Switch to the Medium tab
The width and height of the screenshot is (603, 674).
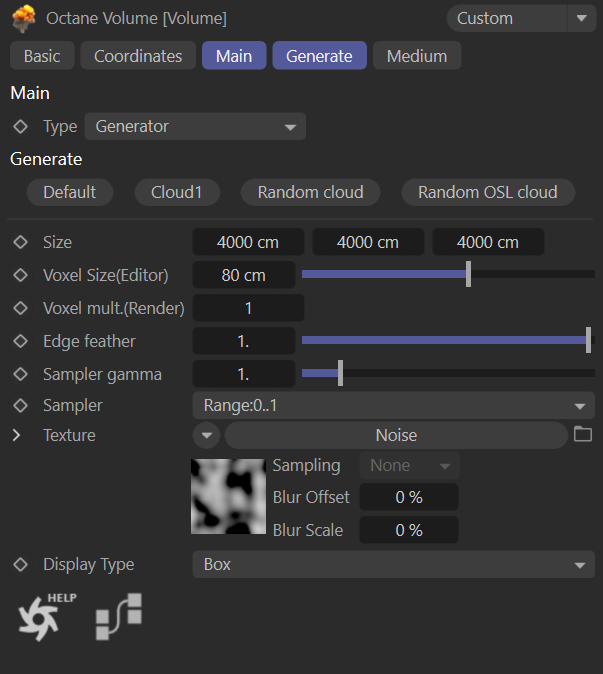tap(416, 56)
